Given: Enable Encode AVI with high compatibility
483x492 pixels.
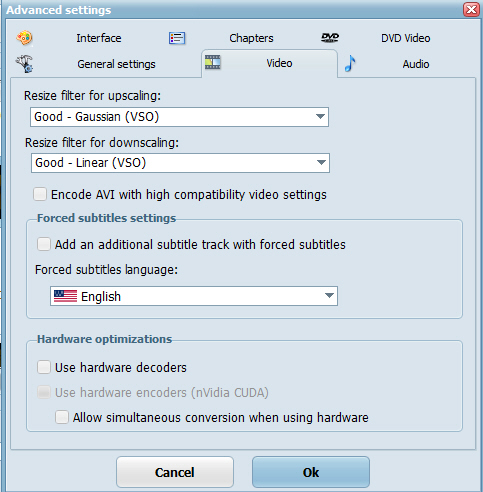Looking at the screenshot, I should coord(40,194).
